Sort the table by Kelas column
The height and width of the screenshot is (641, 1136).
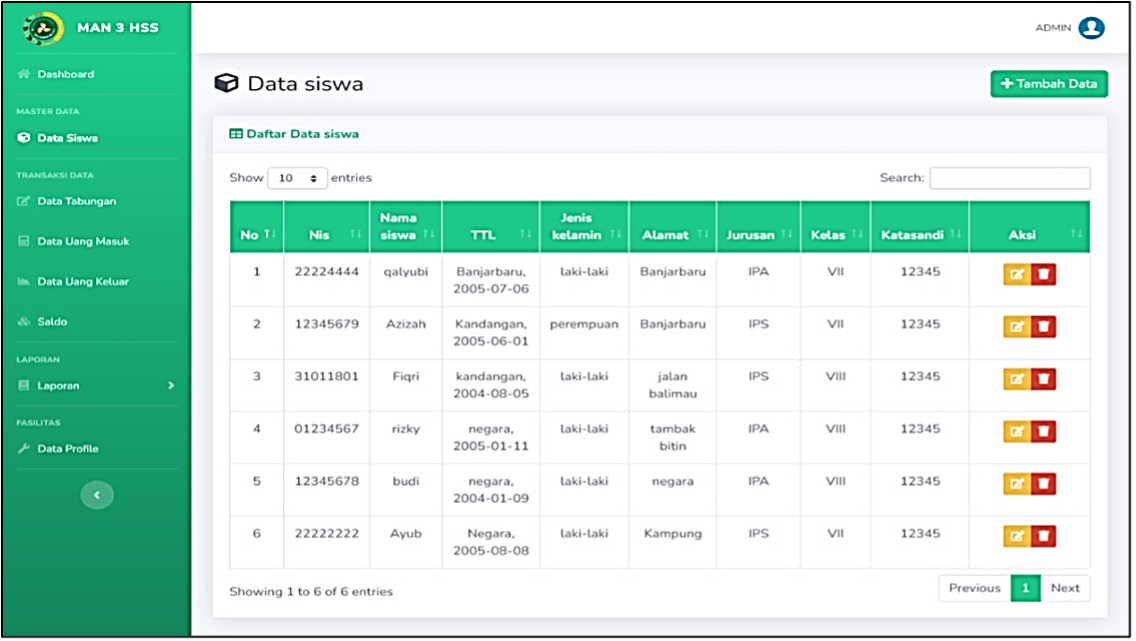836,235
